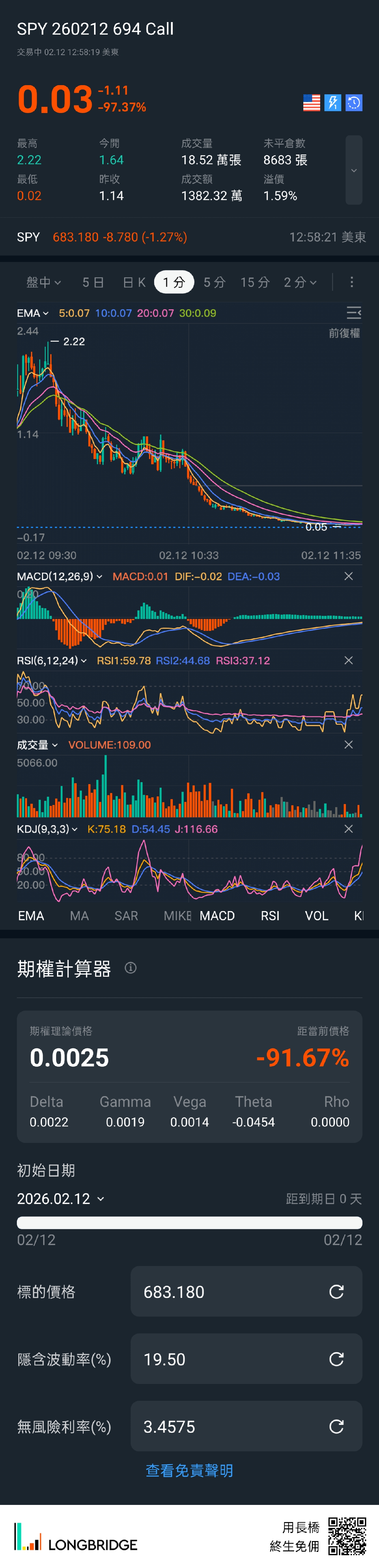
Task: Toggle the MA indicator option
Action: 79,916
